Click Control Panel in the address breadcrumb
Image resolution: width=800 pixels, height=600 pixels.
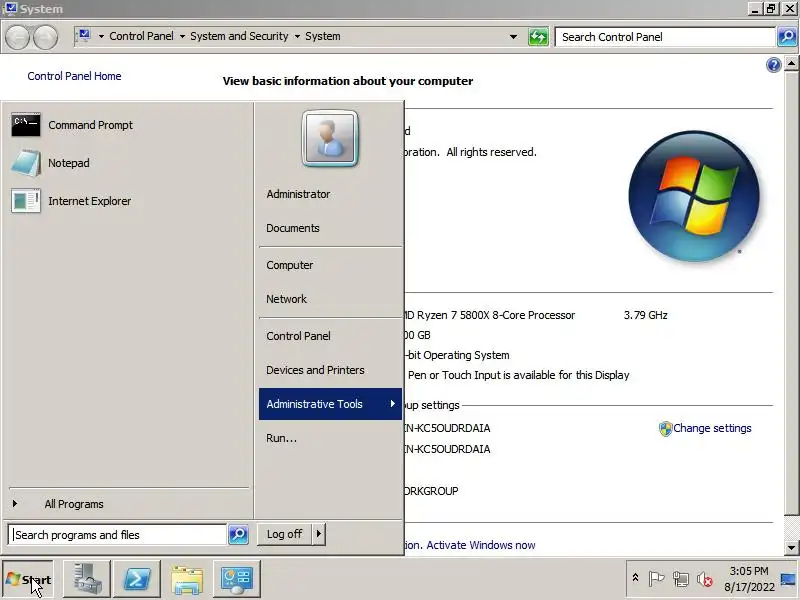click(141, 36)
